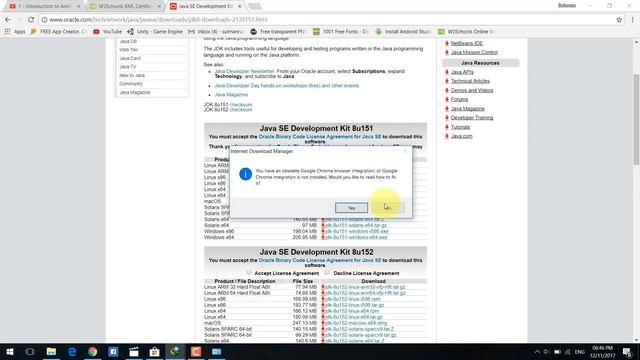The width and height of the screenshot is (640, 360).
Task: Switch to the Introduction to Android tab
Action: pos(44,6)
